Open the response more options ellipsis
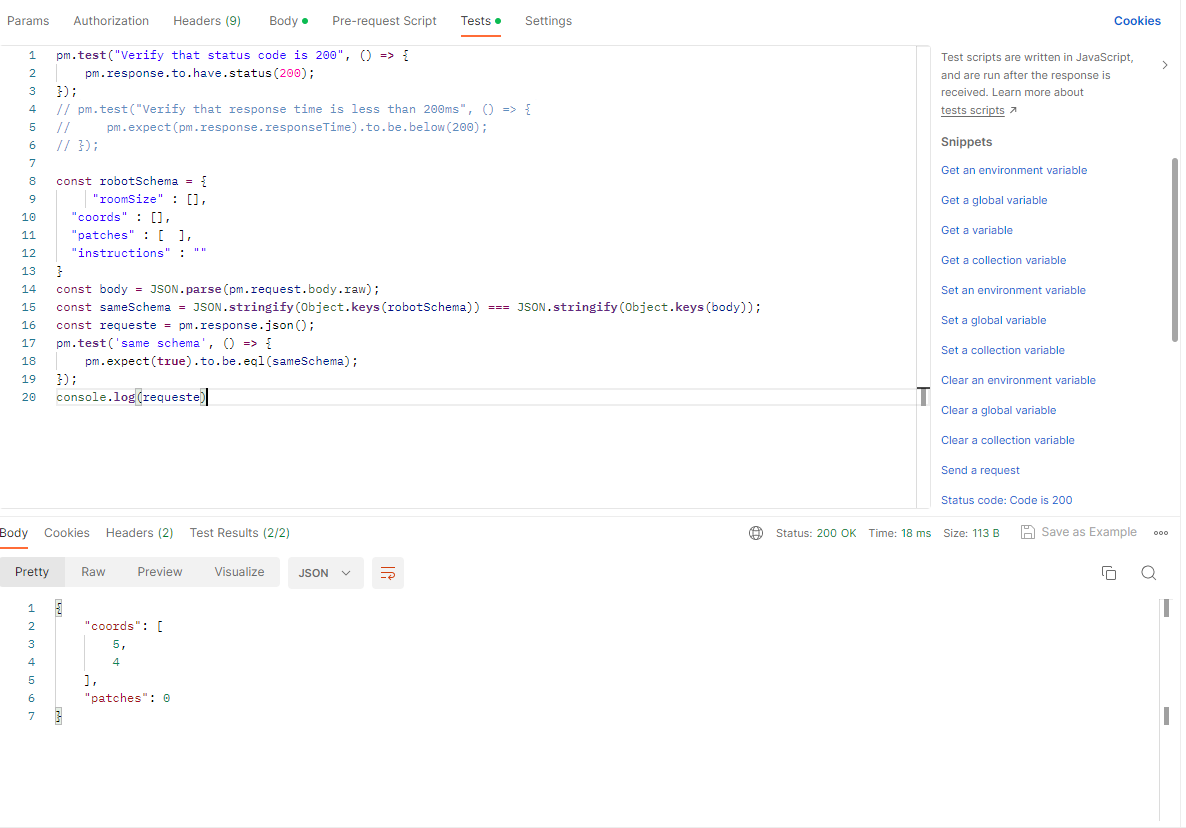 click(1161, 533)
